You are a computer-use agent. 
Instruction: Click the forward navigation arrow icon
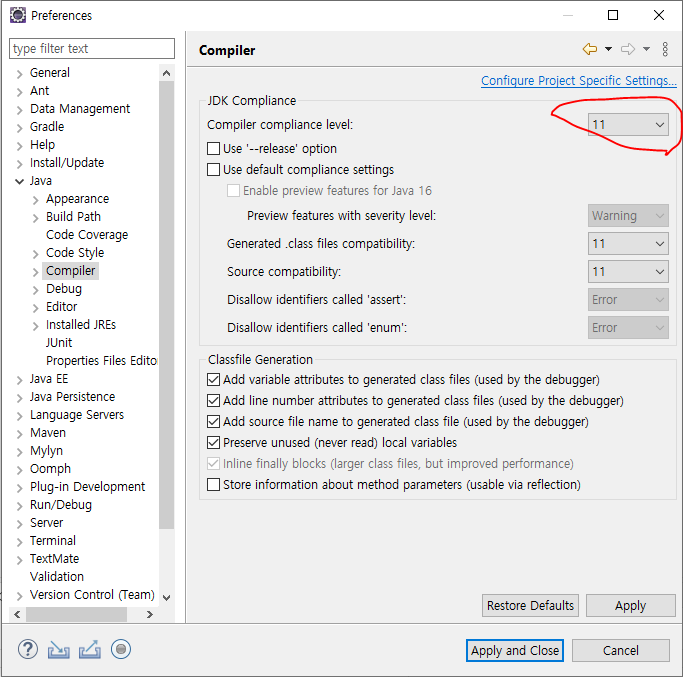(x=628, y=49)
